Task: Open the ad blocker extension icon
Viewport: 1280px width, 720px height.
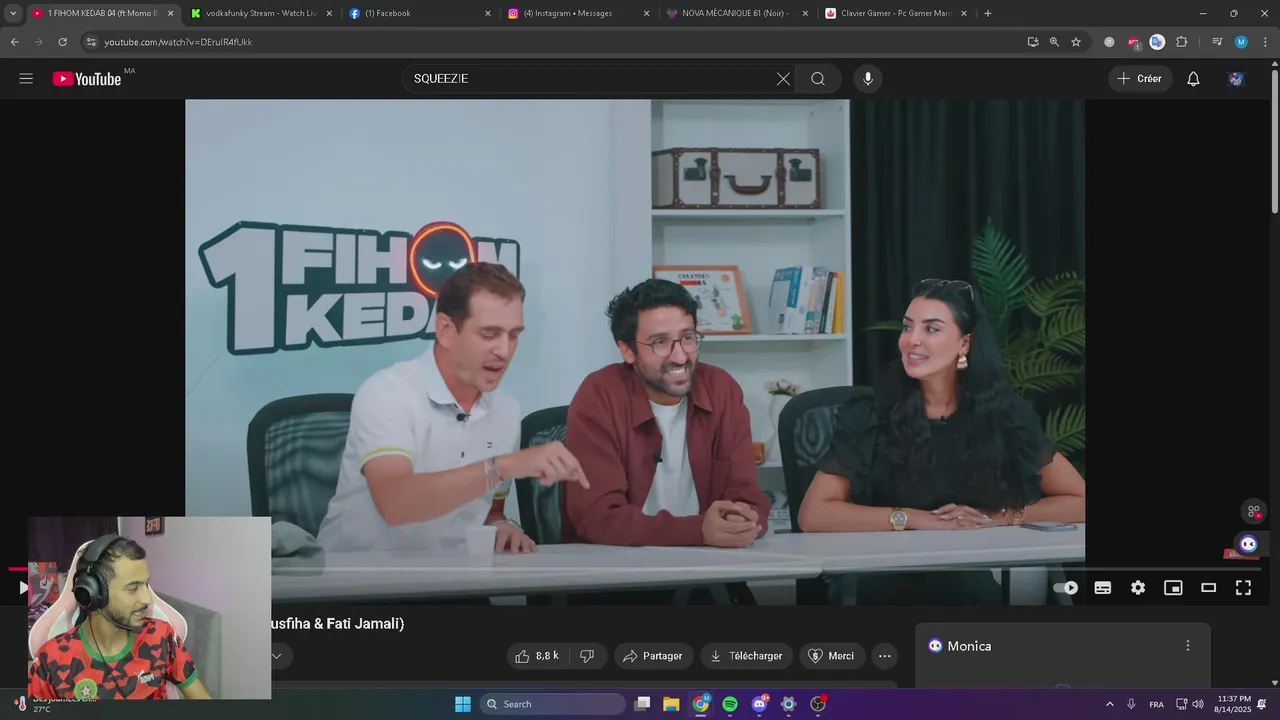Action: point(1133,42)
